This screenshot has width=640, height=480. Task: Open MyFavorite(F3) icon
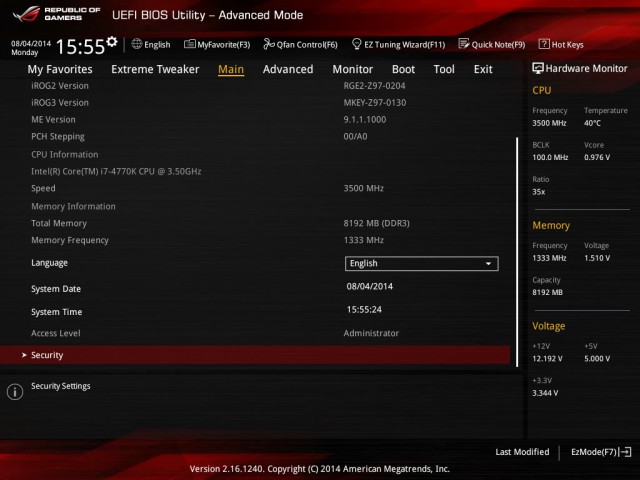[x=189, y=44]
